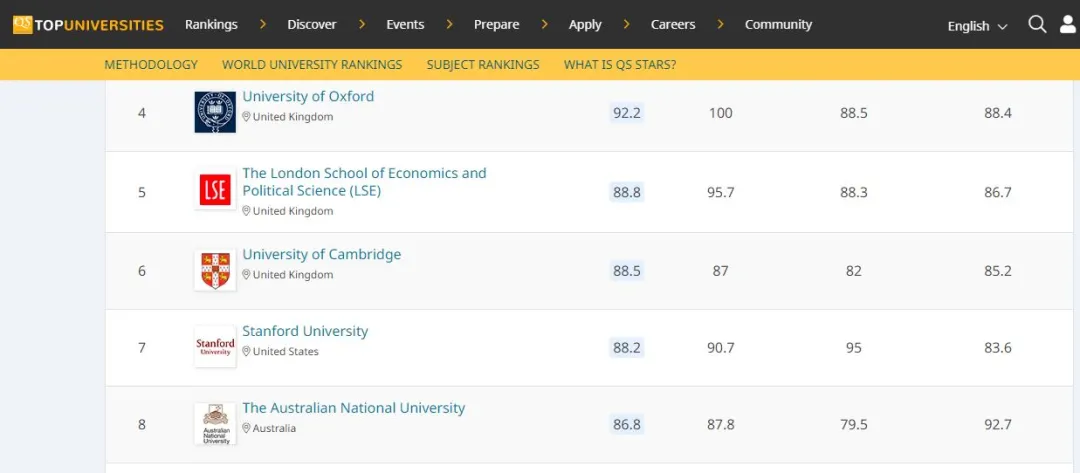Viewport: 1080px width, 473px height.
Task: Go to the QS TopUniversities home logo
Action: click(88, 25)
